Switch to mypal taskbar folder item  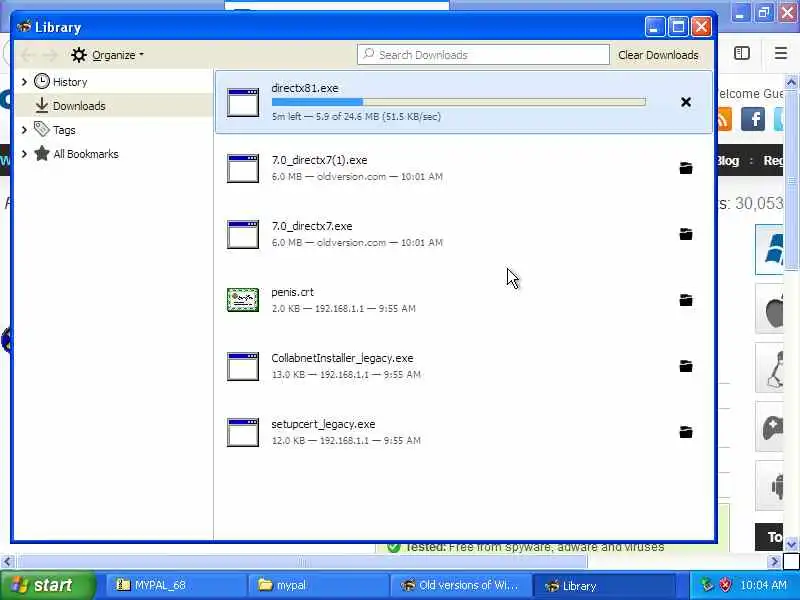pyautogui.click(x=318, y=585)
